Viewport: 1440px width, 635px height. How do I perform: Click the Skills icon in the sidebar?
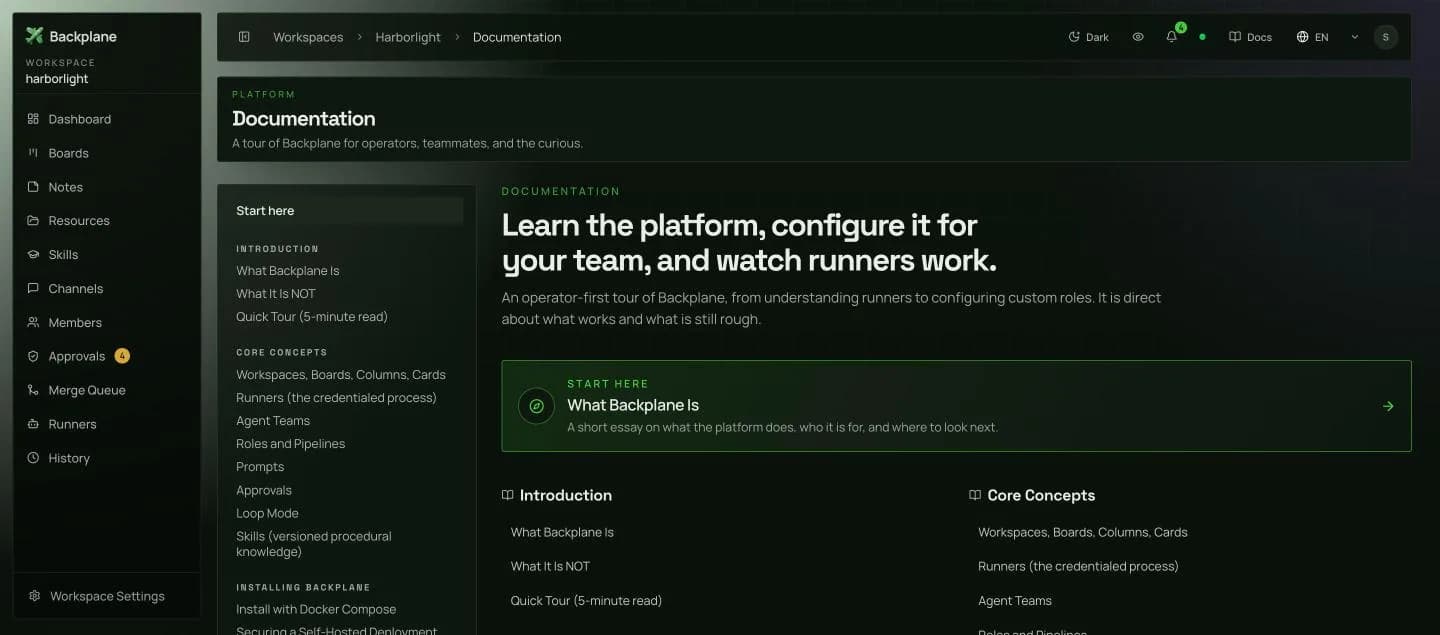(x=33, y=255)
